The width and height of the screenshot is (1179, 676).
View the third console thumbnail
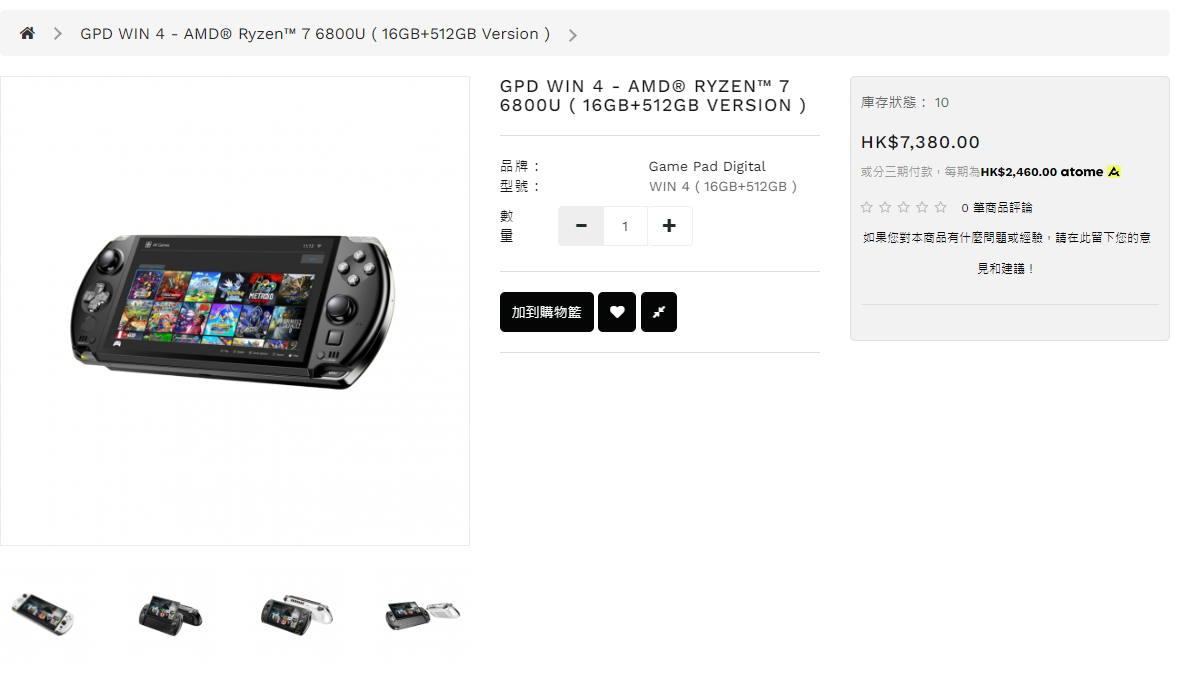coord(297,614)
